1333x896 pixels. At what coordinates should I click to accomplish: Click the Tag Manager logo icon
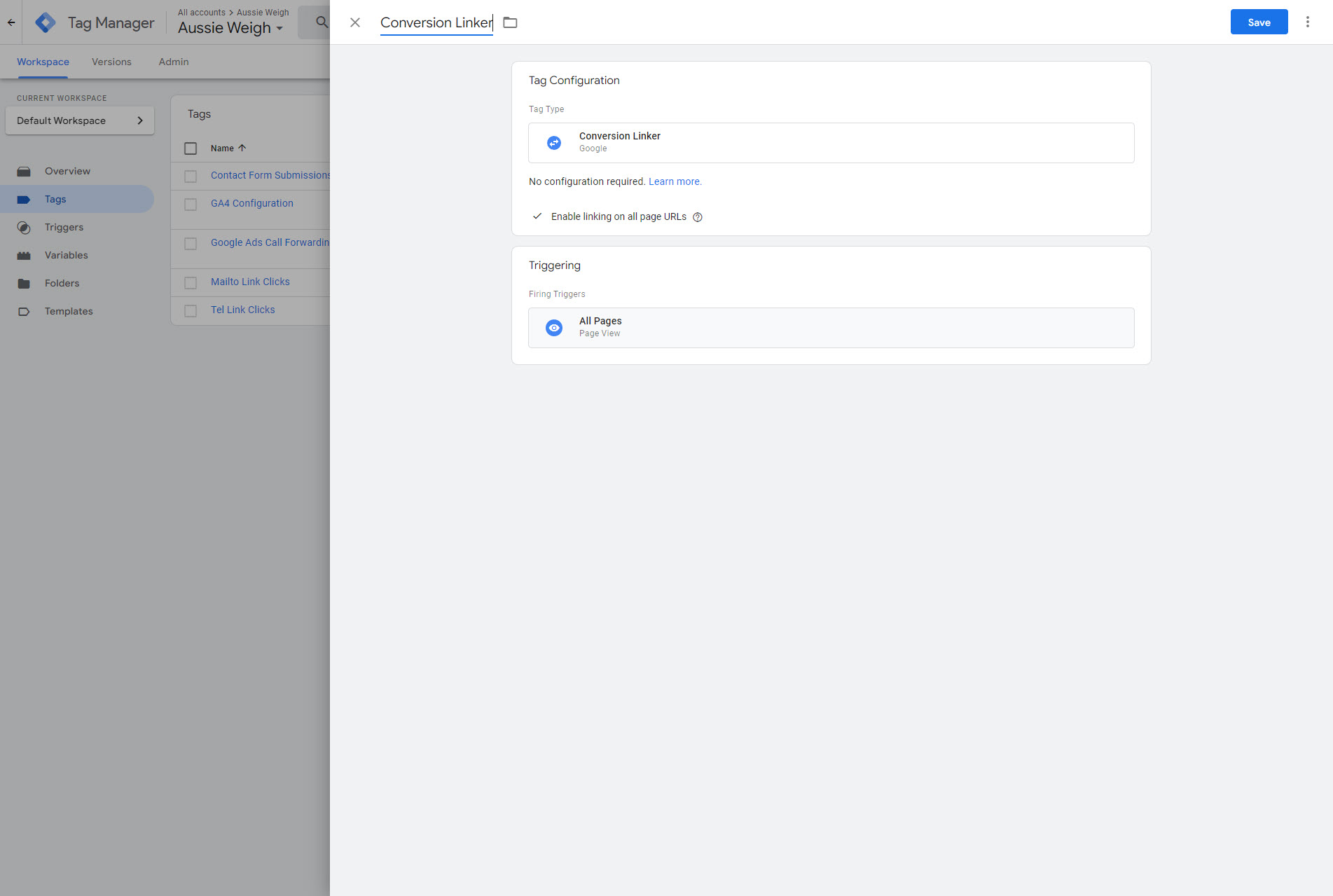(x=46, y=22)
